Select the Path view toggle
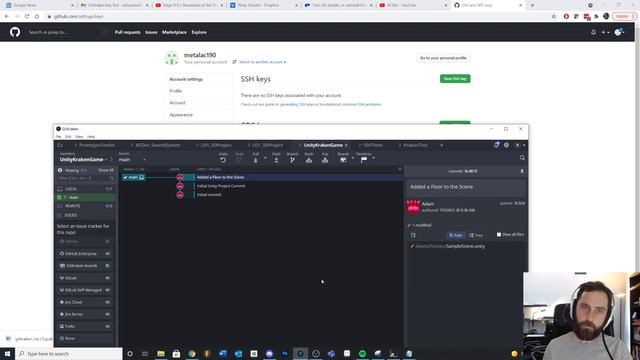This screenshot has width=640, height=360. tap(456, 235)
